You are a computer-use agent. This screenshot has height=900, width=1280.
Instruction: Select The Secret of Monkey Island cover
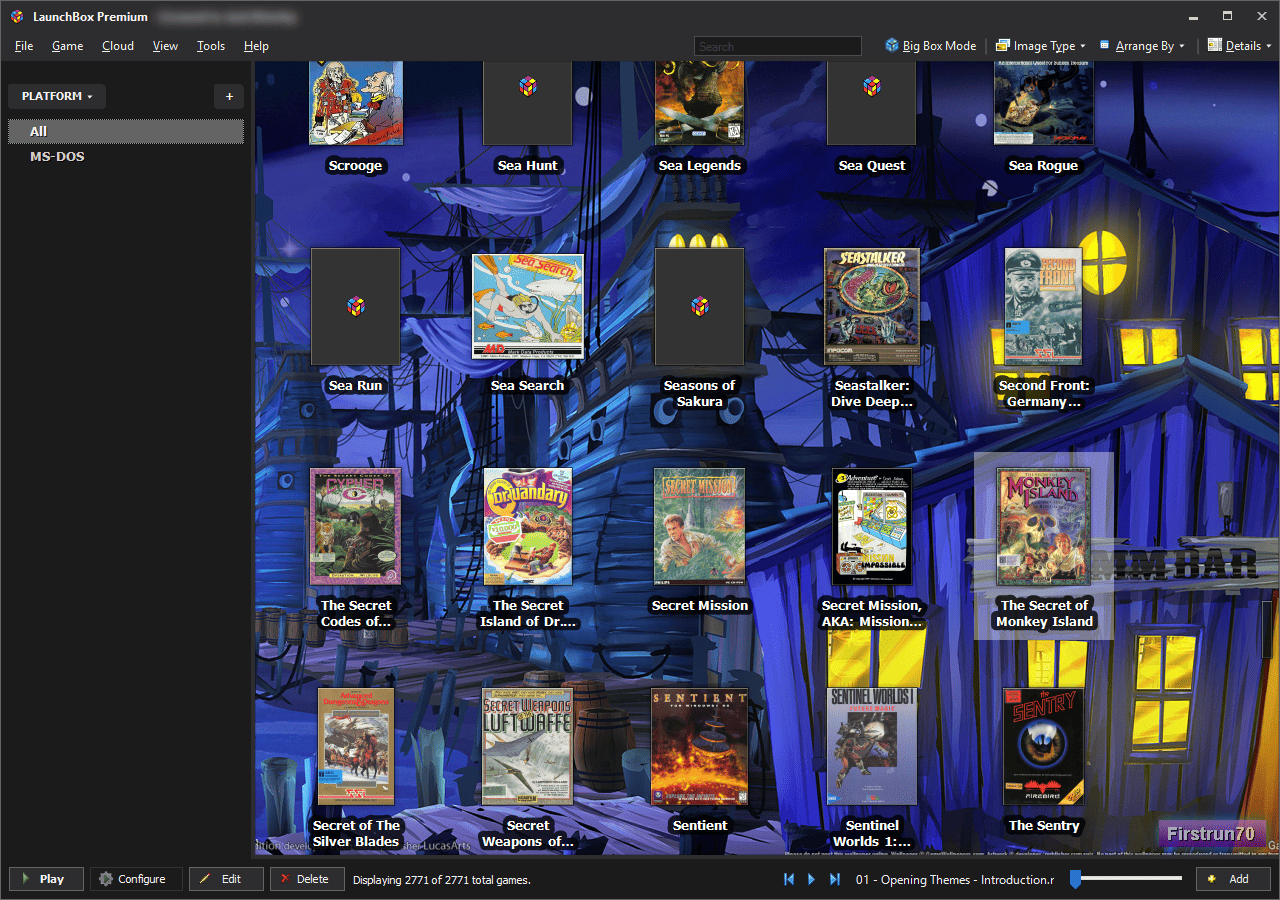pyautogui.click(x=1044, y=526)
